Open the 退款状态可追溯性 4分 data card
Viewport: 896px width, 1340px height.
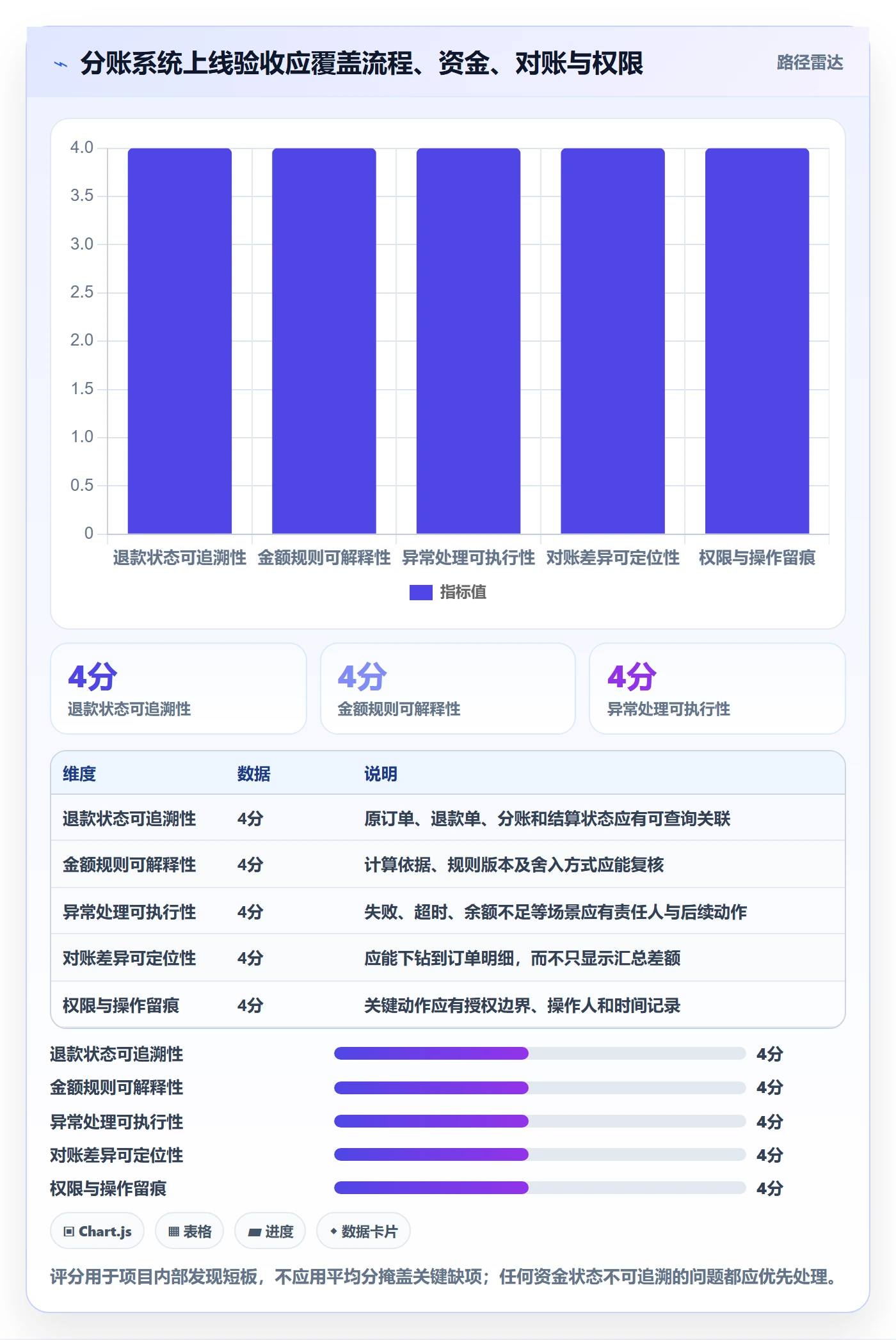(179, 689)
